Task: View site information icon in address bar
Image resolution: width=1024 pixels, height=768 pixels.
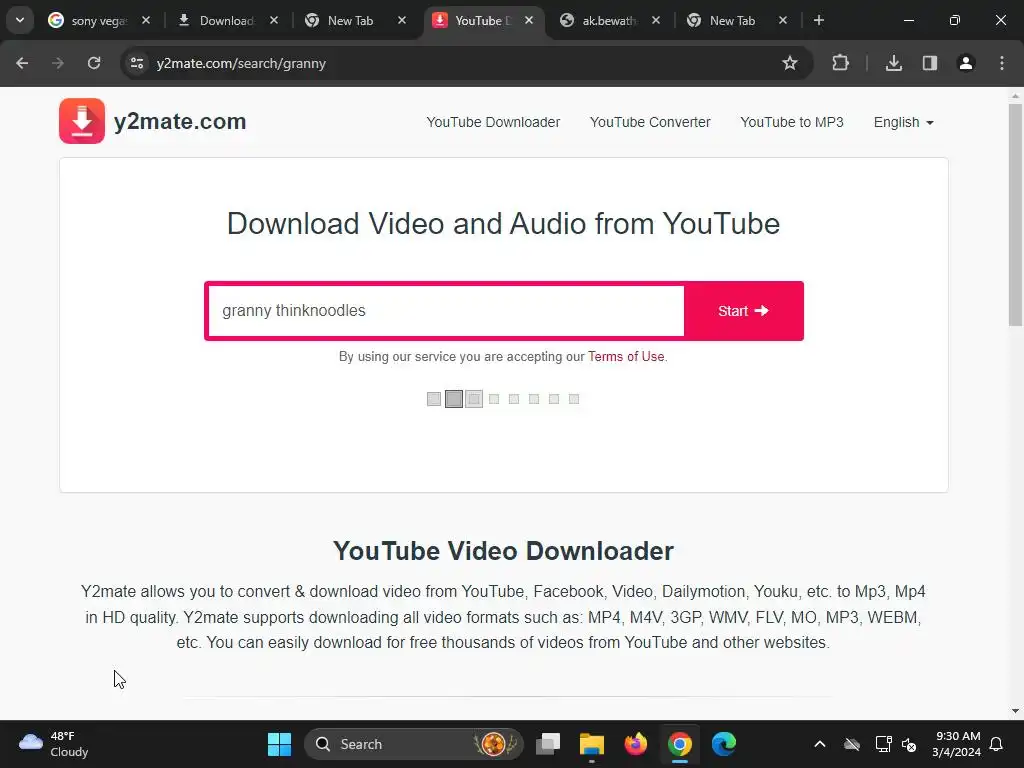Action: (x=136, y=63)
